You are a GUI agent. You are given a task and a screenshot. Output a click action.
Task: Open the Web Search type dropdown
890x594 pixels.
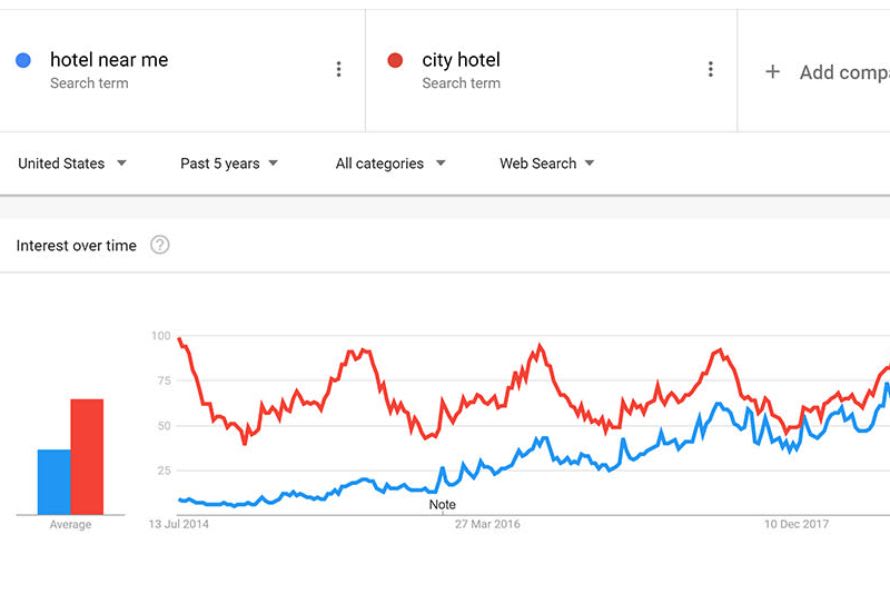coord(547,163)
